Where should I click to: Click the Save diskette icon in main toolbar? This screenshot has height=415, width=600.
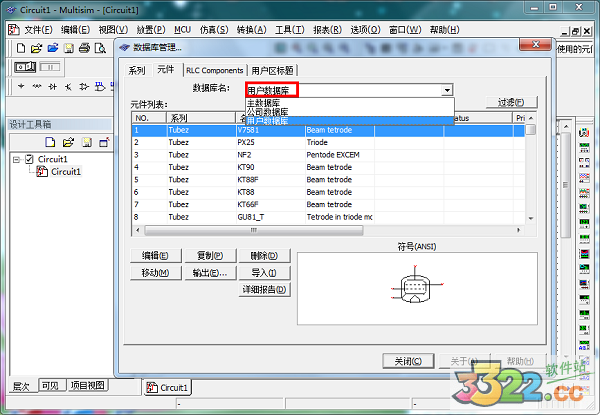[69, 48]
